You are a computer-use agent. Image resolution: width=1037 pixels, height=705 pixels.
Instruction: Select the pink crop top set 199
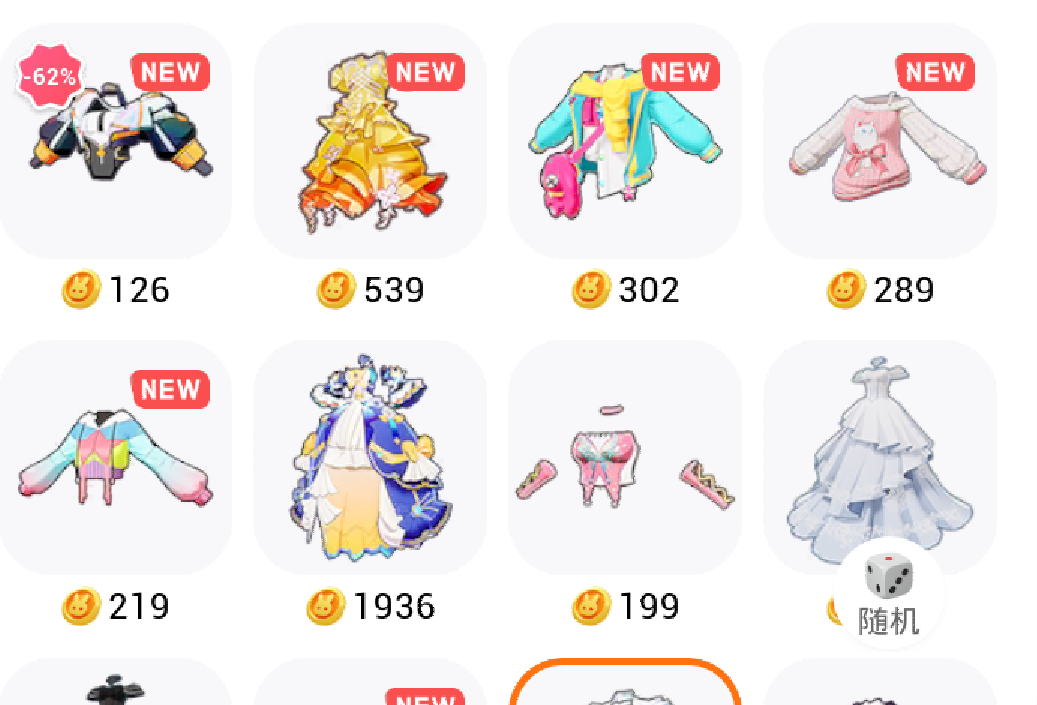(625, 458)
